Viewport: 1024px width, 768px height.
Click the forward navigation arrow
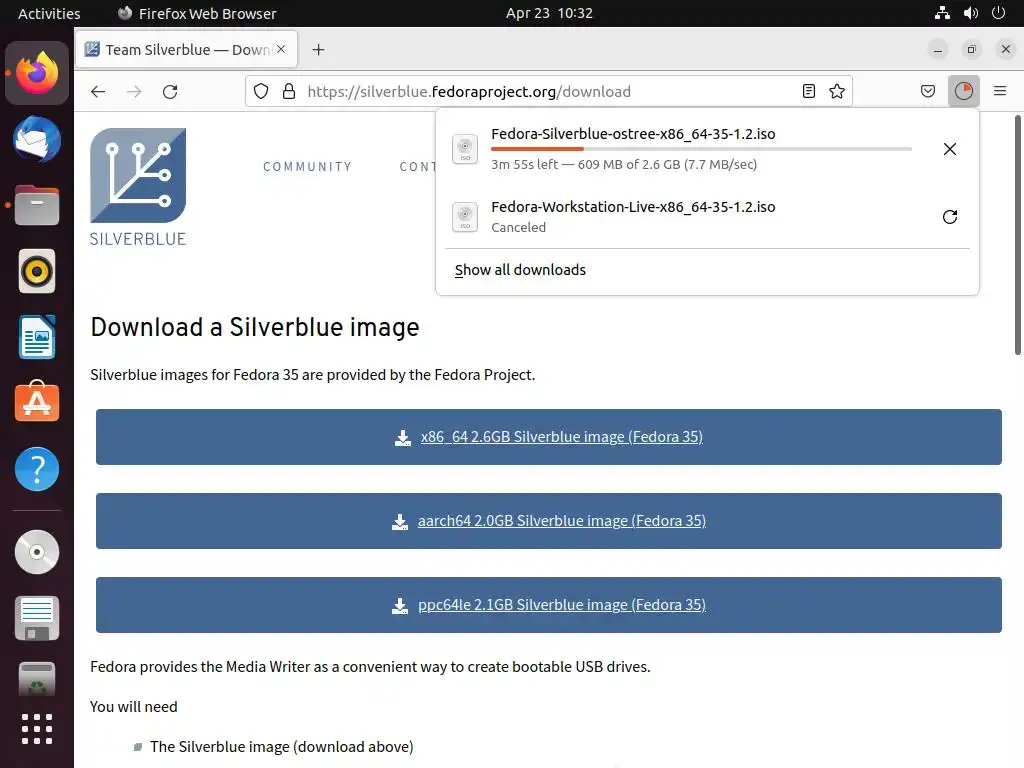[x=135, y=91]
